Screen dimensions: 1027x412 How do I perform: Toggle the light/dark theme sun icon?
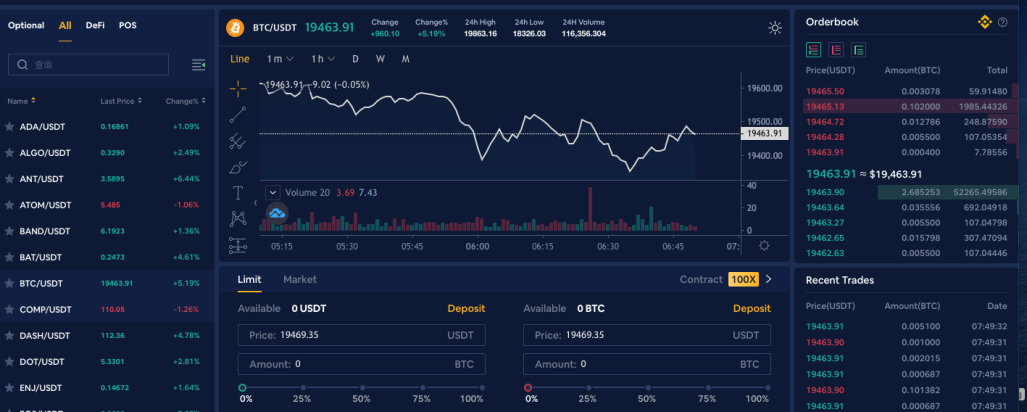click(x=775, y=28)
